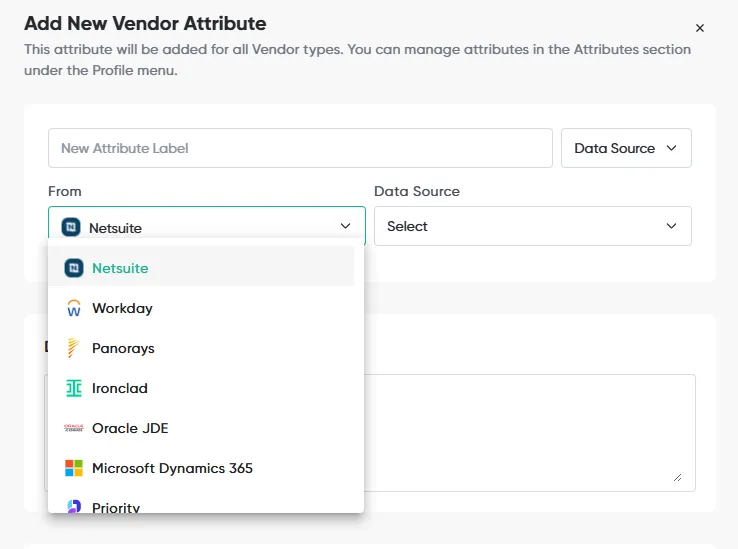Viewport: 738px width, 549px height.
Task: Click the Panorays logo icon
Action: [x=73, y=348]
